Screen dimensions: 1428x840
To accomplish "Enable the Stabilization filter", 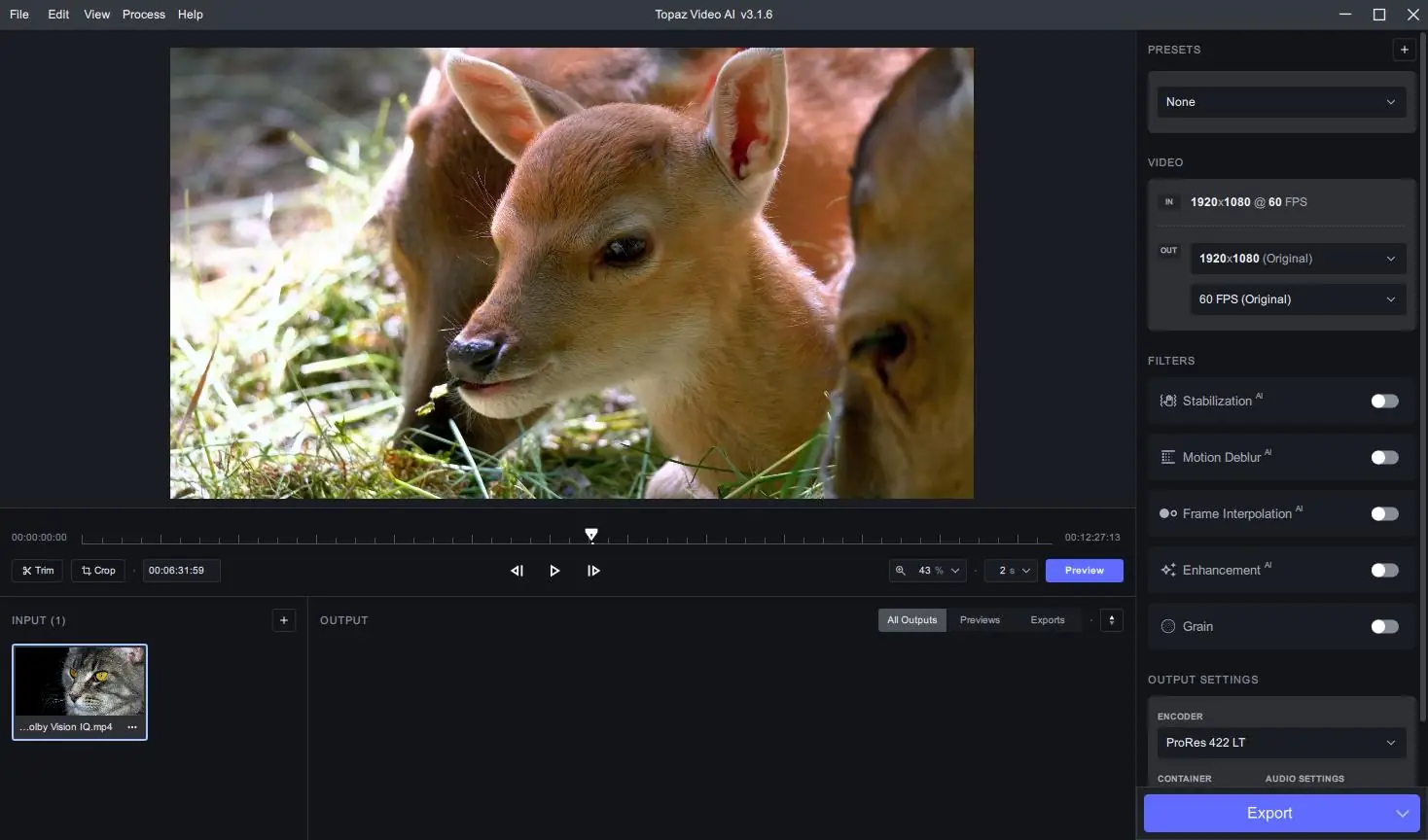I will 1384,401.
